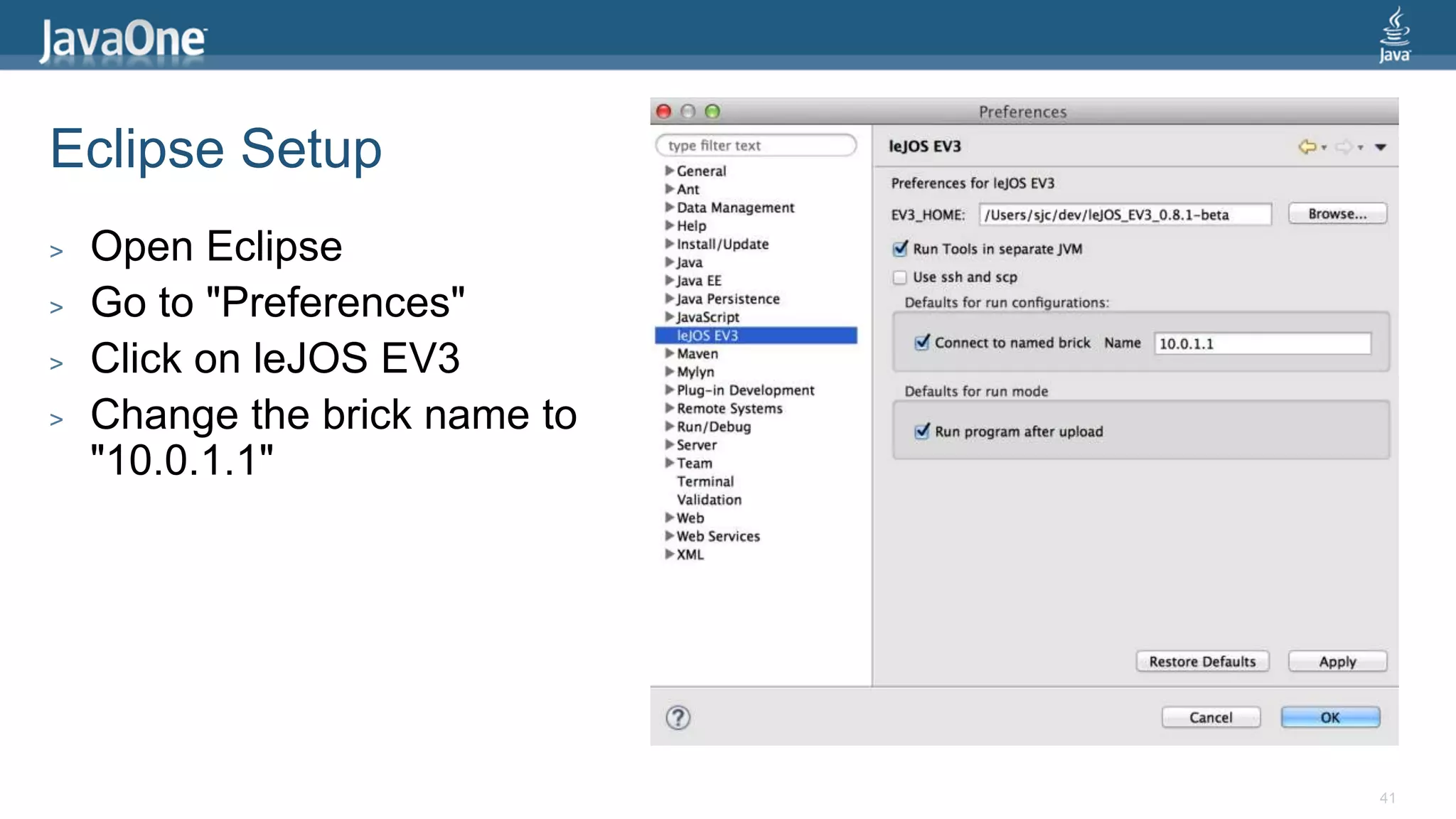Expand the Team node
Image resolution: width=1456 pixels, height=819 pixels.
(x=669, y=463)
